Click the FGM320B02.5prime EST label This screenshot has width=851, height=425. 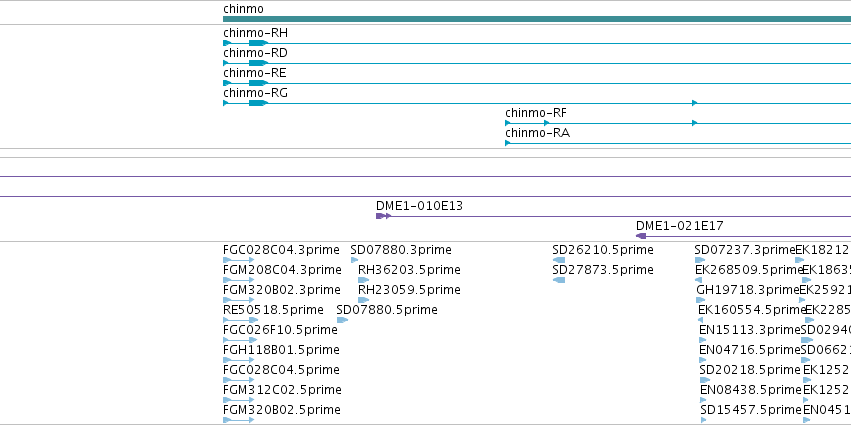pos(282,410)
